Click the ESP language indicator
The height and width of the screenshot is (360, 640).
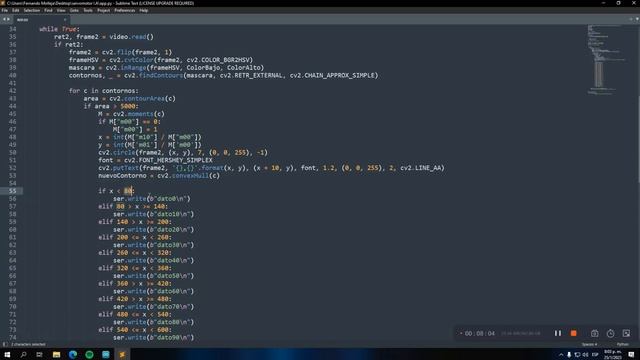point(595,354)
